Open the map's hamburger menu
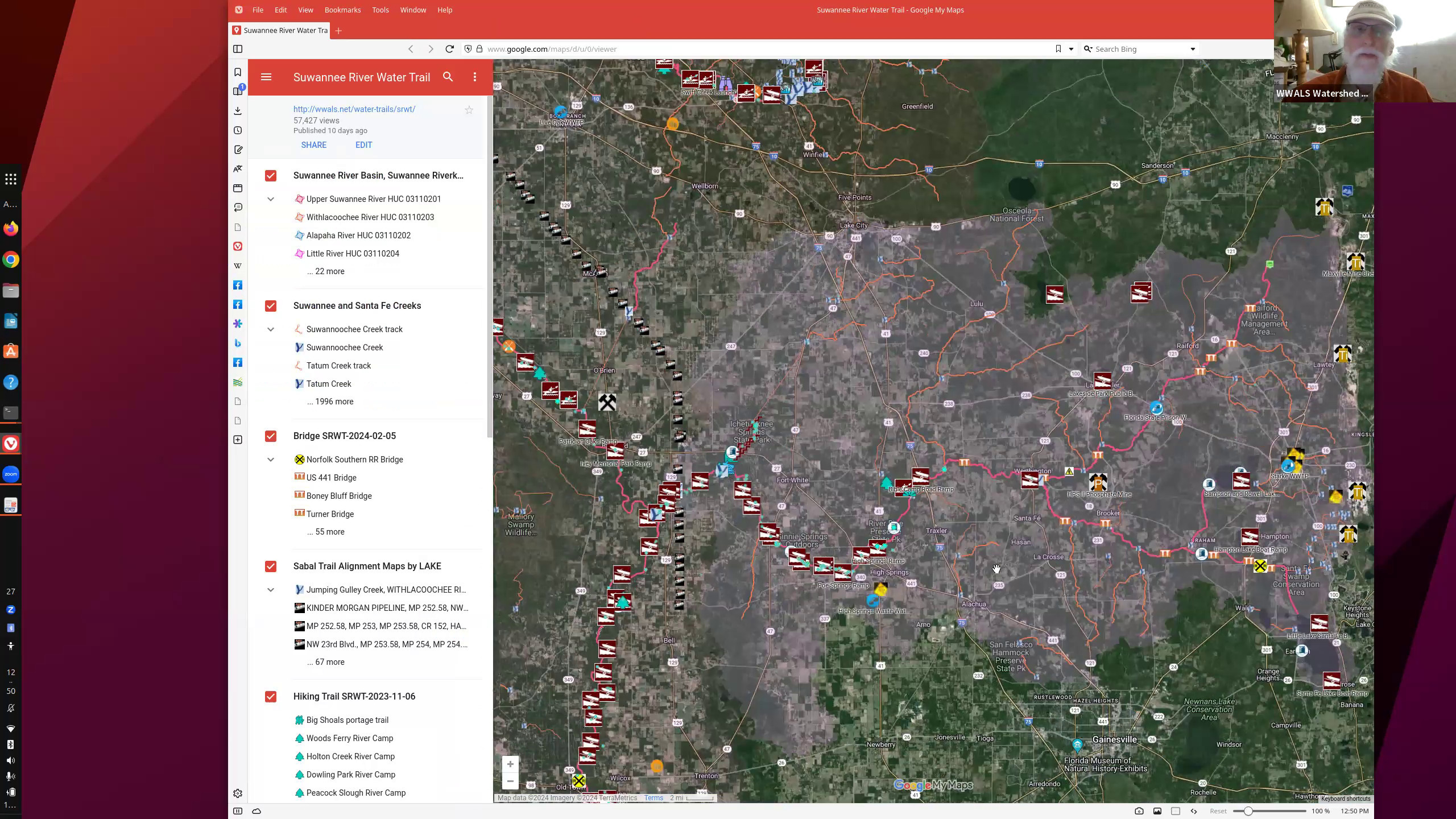This screenshot has width=1456, height=819. (x=266, y=77)
